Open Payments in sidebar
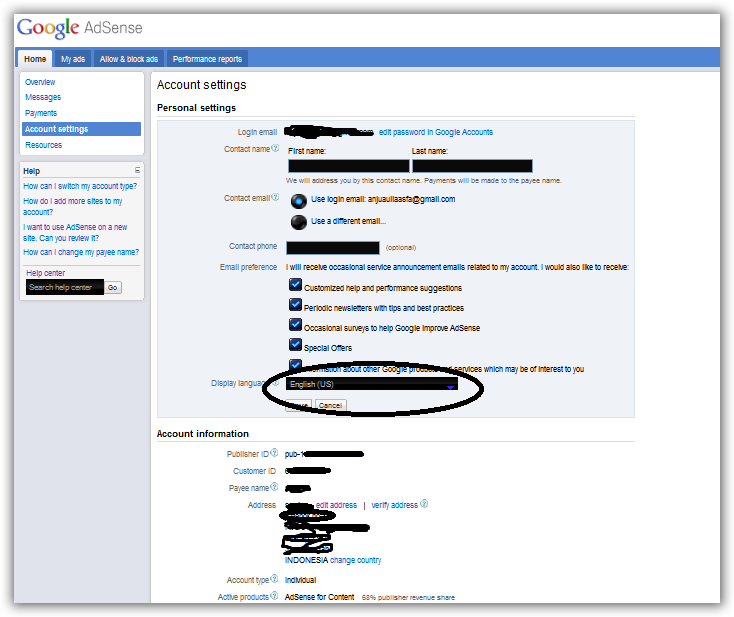 [x=41, y=113]
